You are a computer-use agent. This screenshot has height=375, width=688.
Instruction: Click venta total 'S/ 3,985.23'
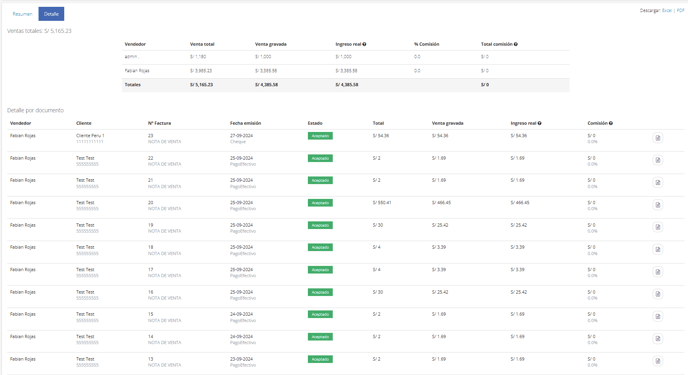pyautogui.click(x=201, y=71)
